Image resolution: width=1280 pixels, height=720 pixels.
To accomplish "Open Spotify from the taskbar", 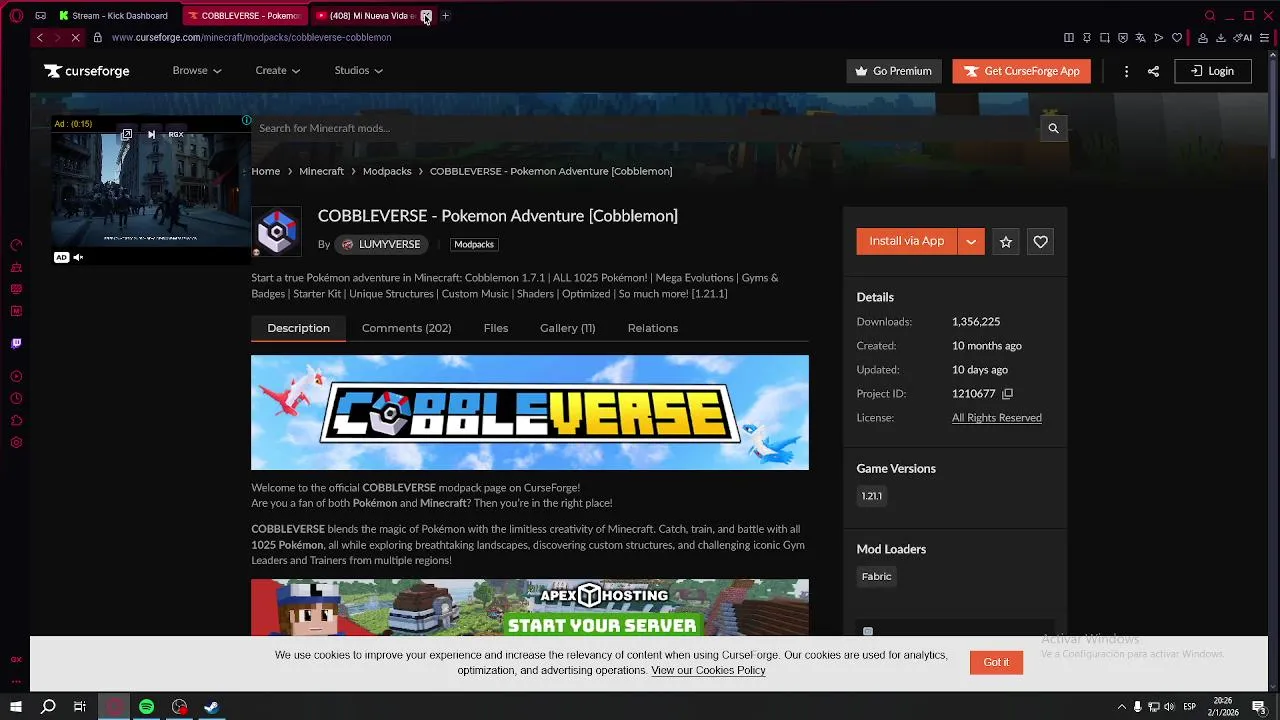I will (146, 707).
